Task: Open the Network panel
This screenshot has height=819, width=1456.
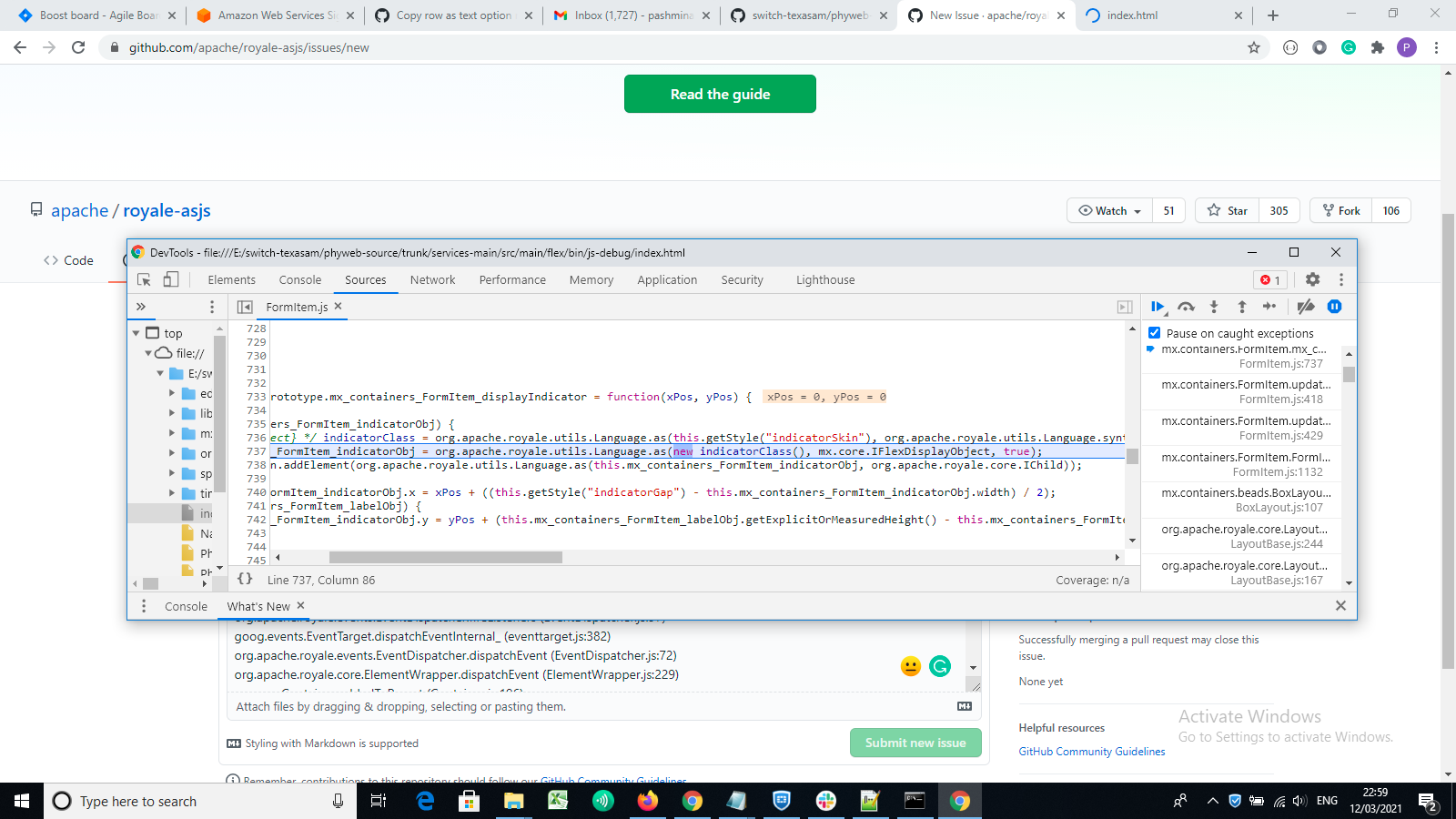Action: (x=432, y=279)
